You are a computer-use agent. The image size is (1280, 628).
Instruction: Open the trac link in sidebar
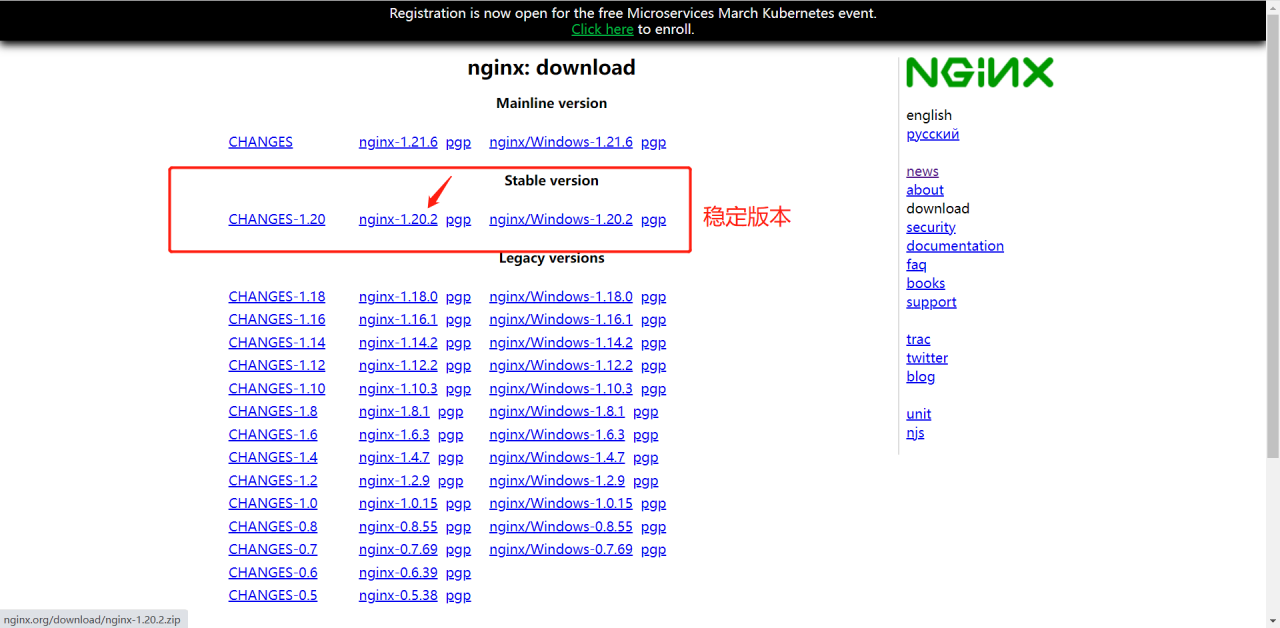tap(918, 339)
